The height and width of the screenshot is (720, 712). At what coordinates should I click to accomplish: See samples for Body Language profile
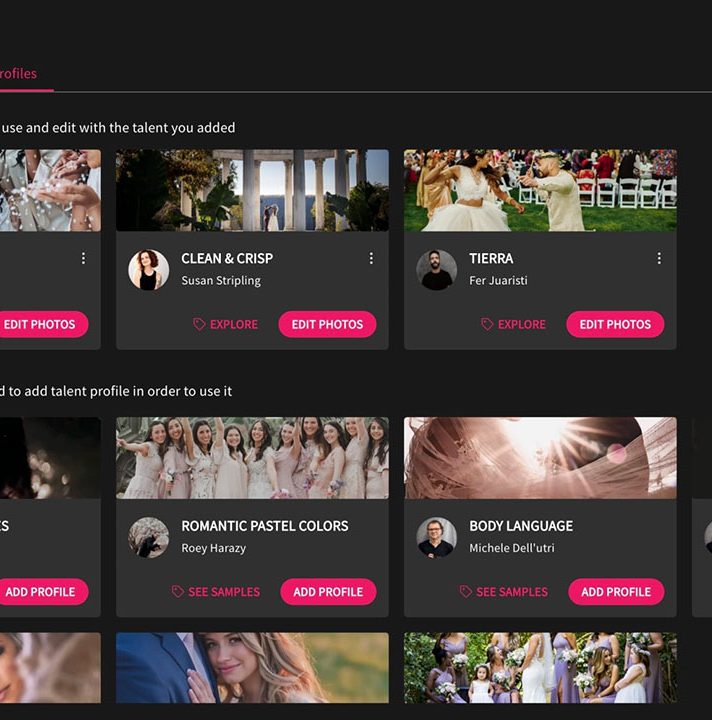(x=504, y=591)
